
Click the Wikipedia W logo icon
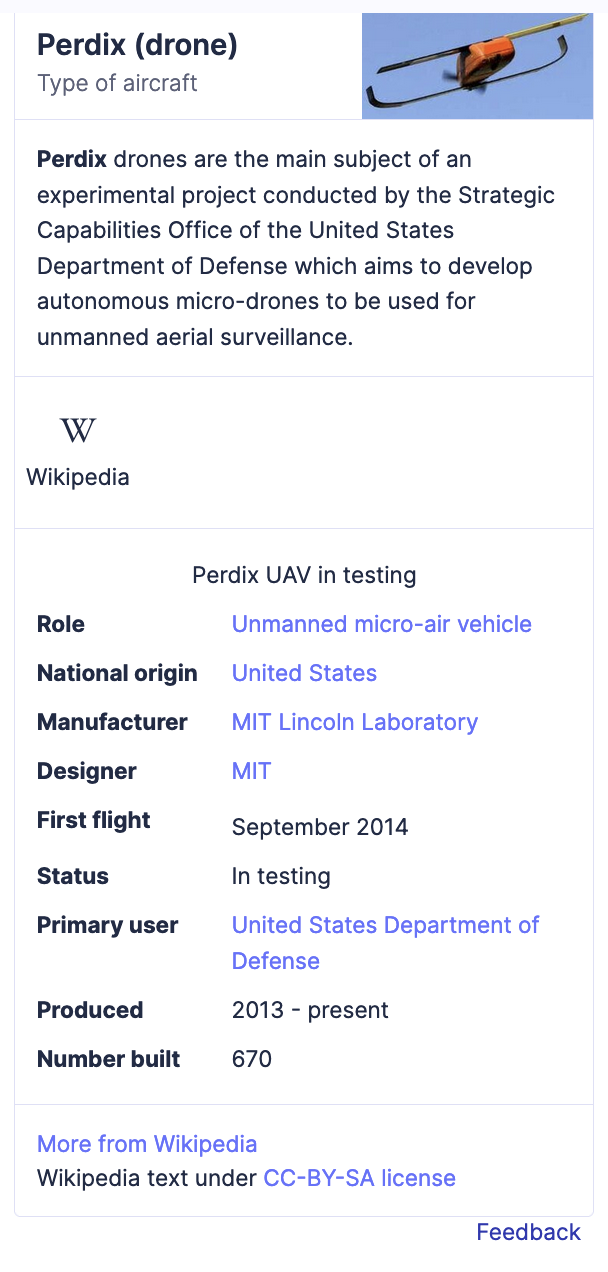click(78, 431)
